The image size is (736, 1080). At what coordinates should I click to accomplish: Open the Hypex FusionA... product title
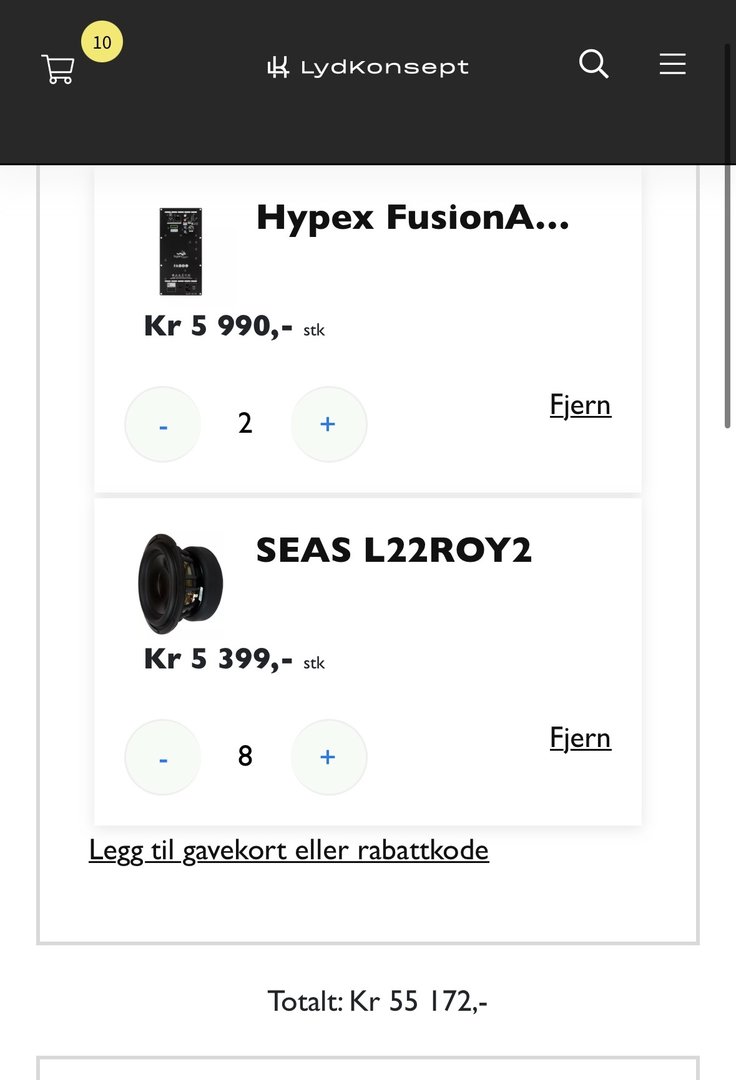point(412,218)
